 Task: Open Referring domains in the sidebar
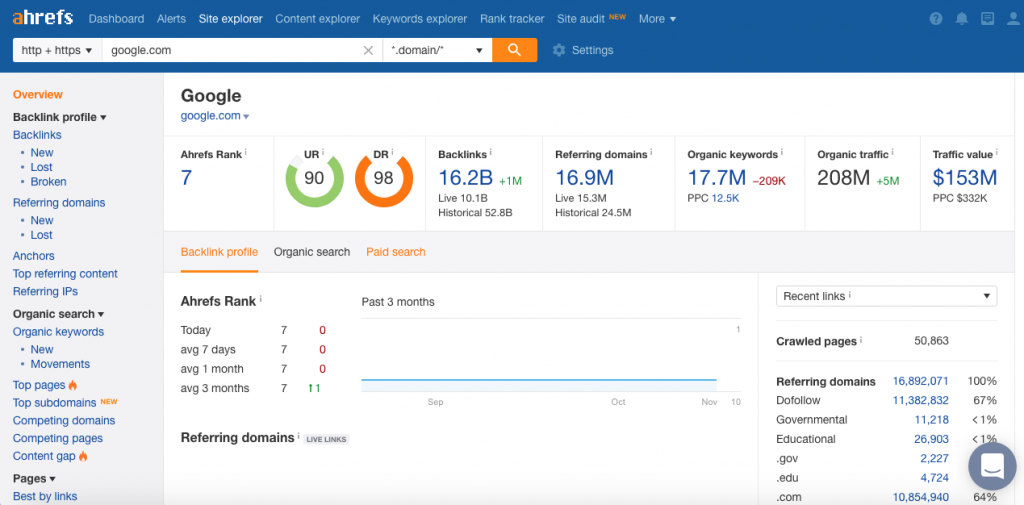59,203
